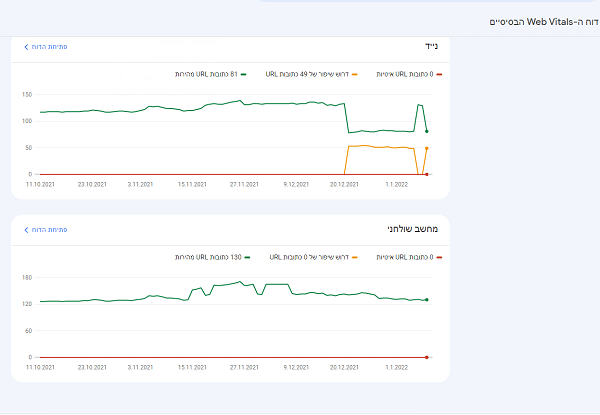Click red color marker in desktop legend

439,257
